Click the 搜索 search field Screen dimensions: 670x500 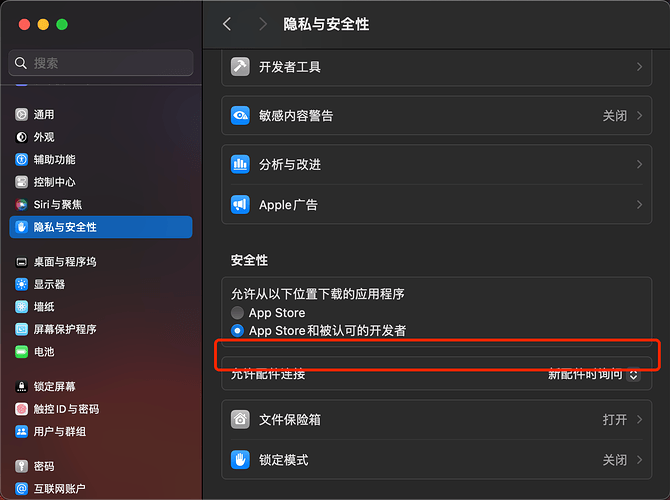[x=101, y=62]
